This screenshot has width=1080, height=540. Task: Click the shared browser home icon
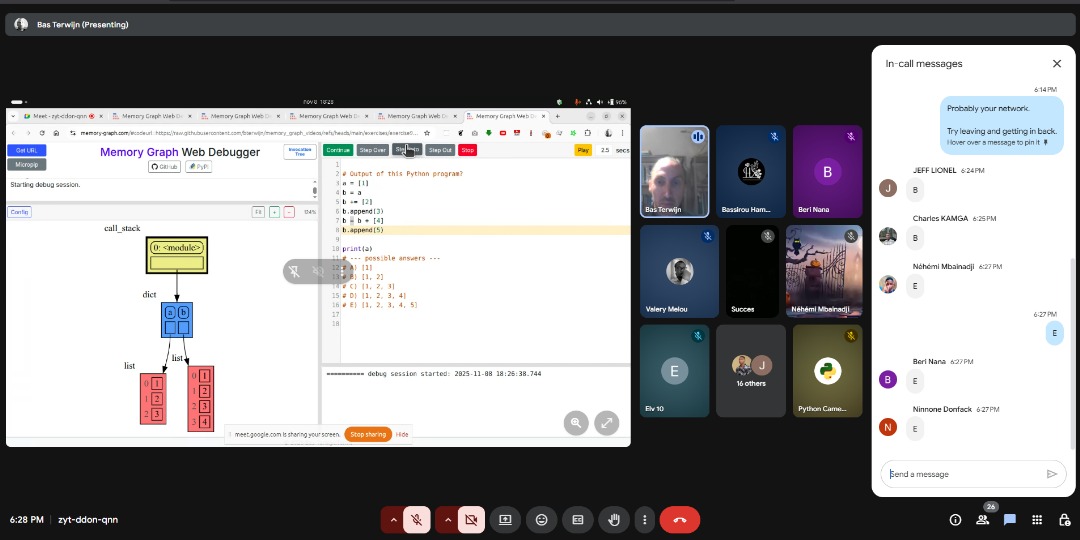(56, 133)
